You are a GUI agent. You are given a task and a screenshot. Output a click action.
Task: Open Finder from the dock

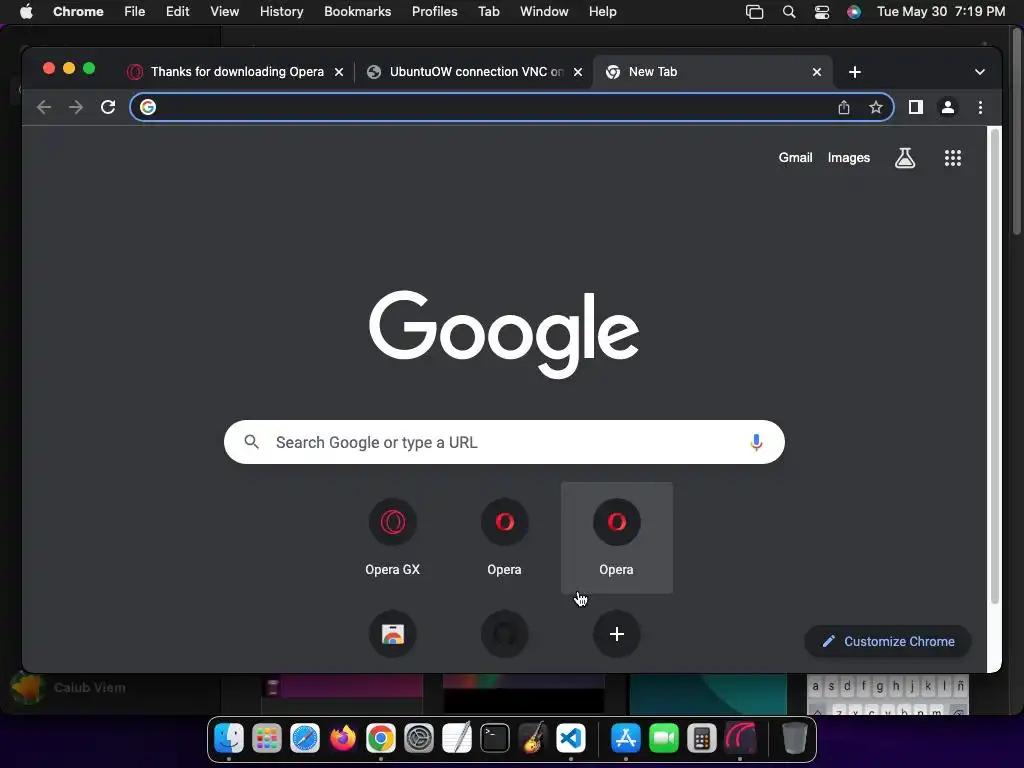(x=229, y=739)
